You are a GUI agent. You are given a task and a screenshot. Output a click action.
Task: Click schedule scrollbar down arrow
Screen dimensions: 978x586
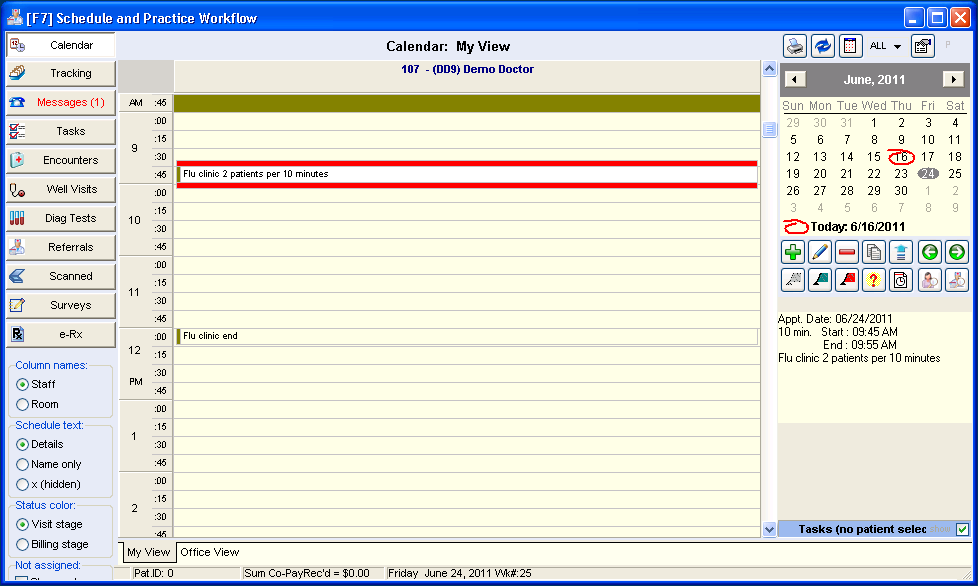click(x=770, y=529)
